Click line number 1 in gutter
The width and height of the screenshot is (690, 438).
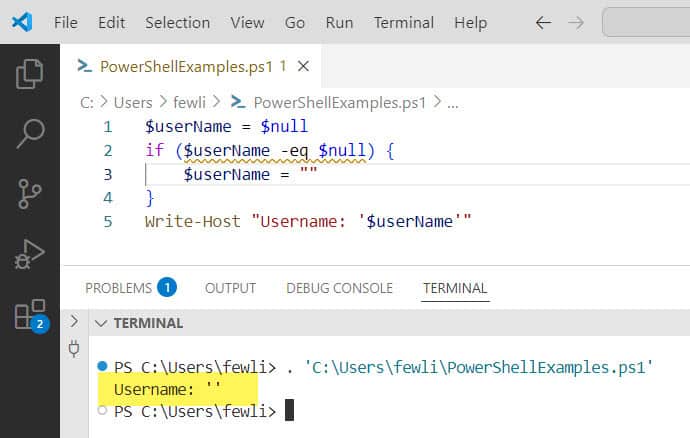pyautogui.click(x=108, y=127)
